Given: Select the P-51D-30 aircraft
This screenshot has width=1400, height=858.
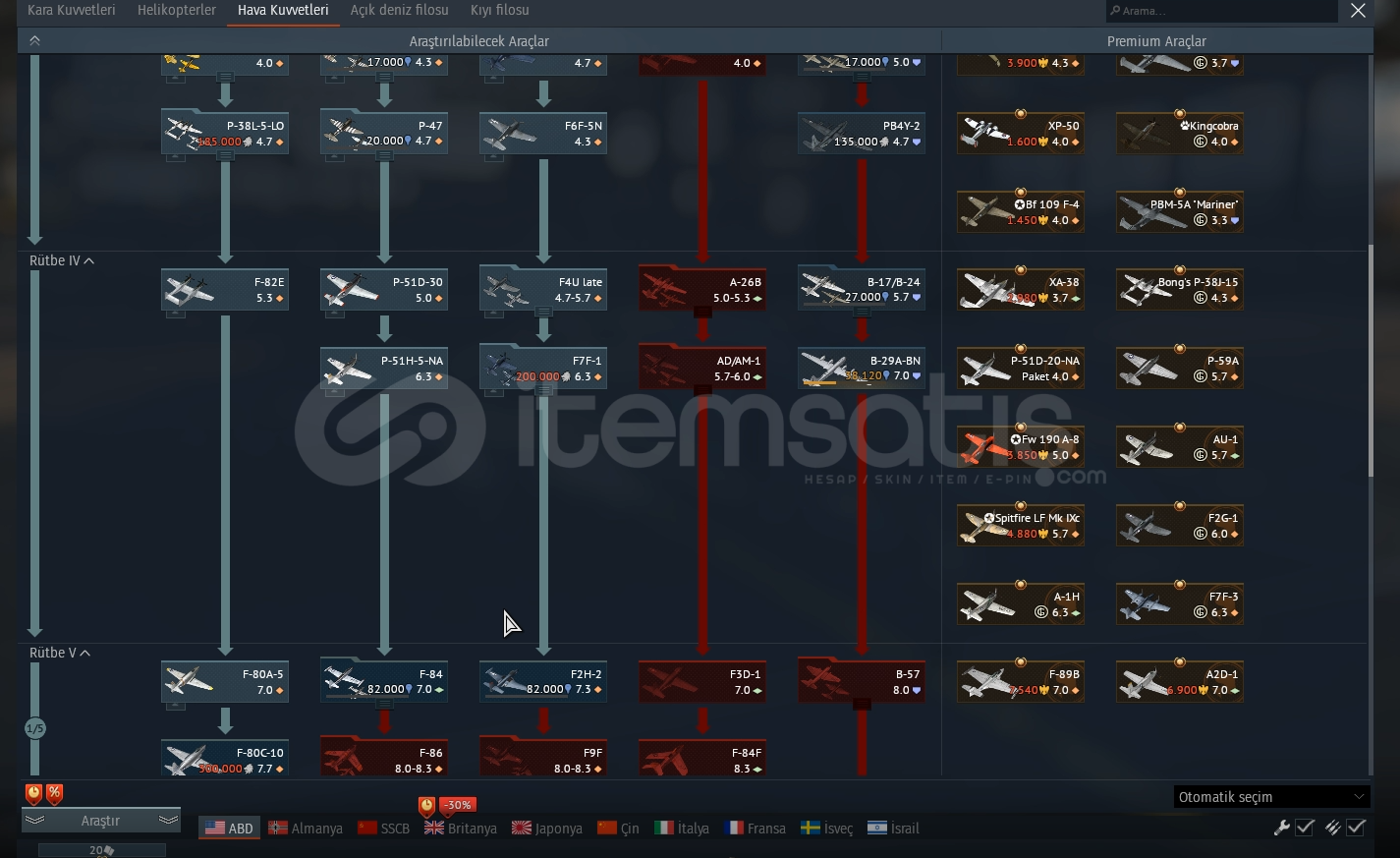Looking at the screenshot, I should click(x=384, y=290).
